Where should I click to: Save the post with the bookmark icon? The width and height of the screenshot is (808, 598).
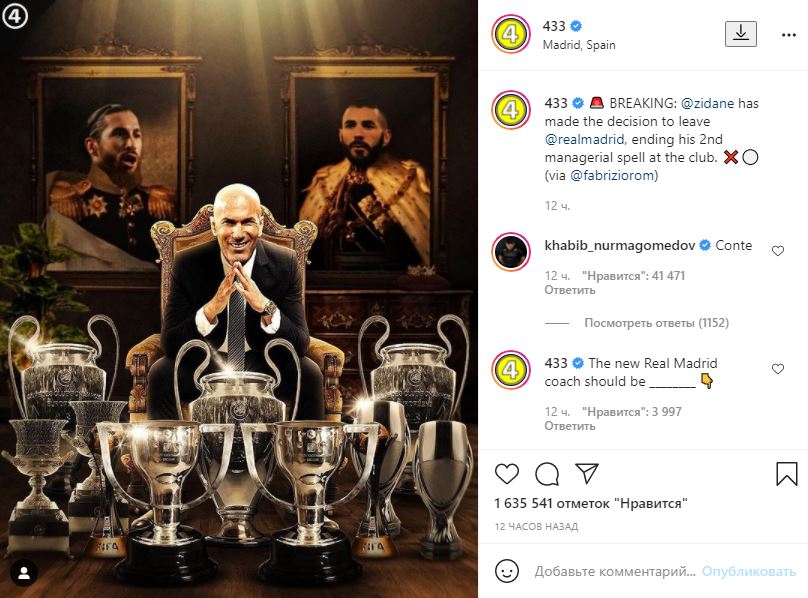click(x=786, y=474)
